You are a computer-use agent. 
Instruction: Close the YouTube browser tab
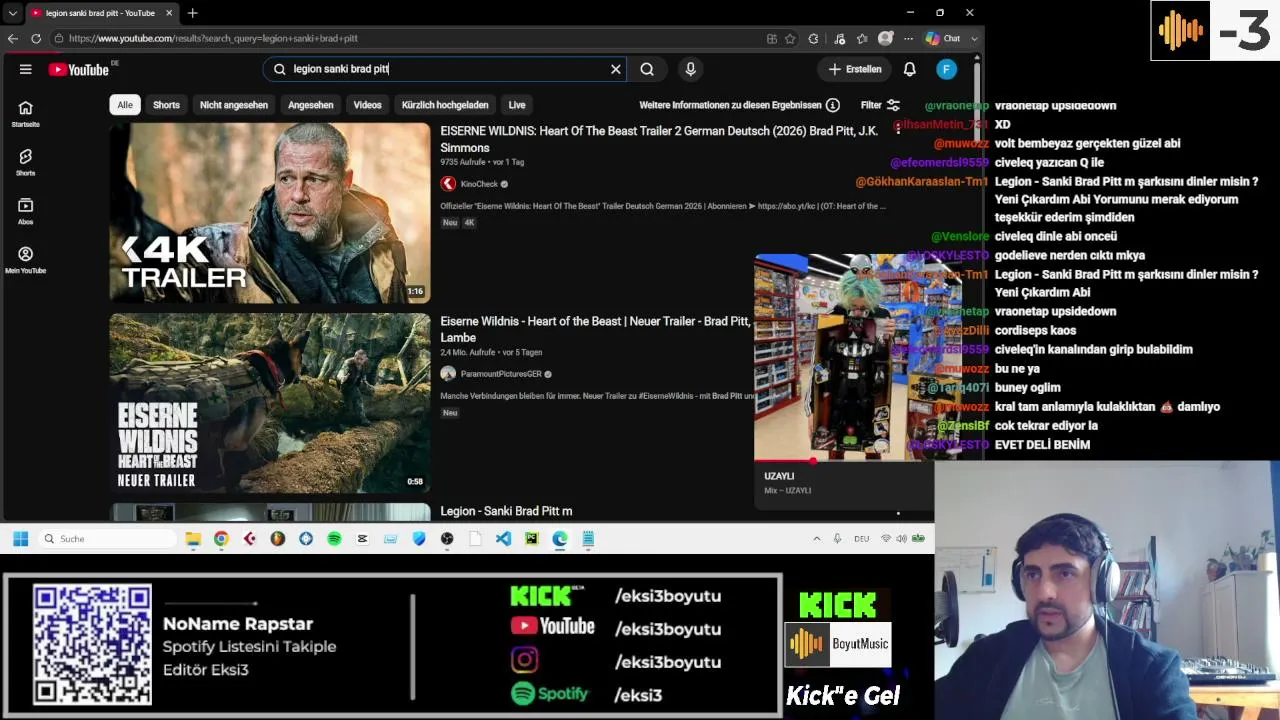click(169, 13)
